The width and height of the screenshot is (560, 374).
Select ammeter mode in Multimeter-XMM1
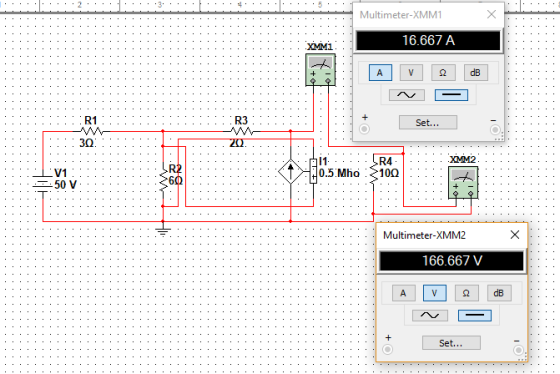point(380,73)
